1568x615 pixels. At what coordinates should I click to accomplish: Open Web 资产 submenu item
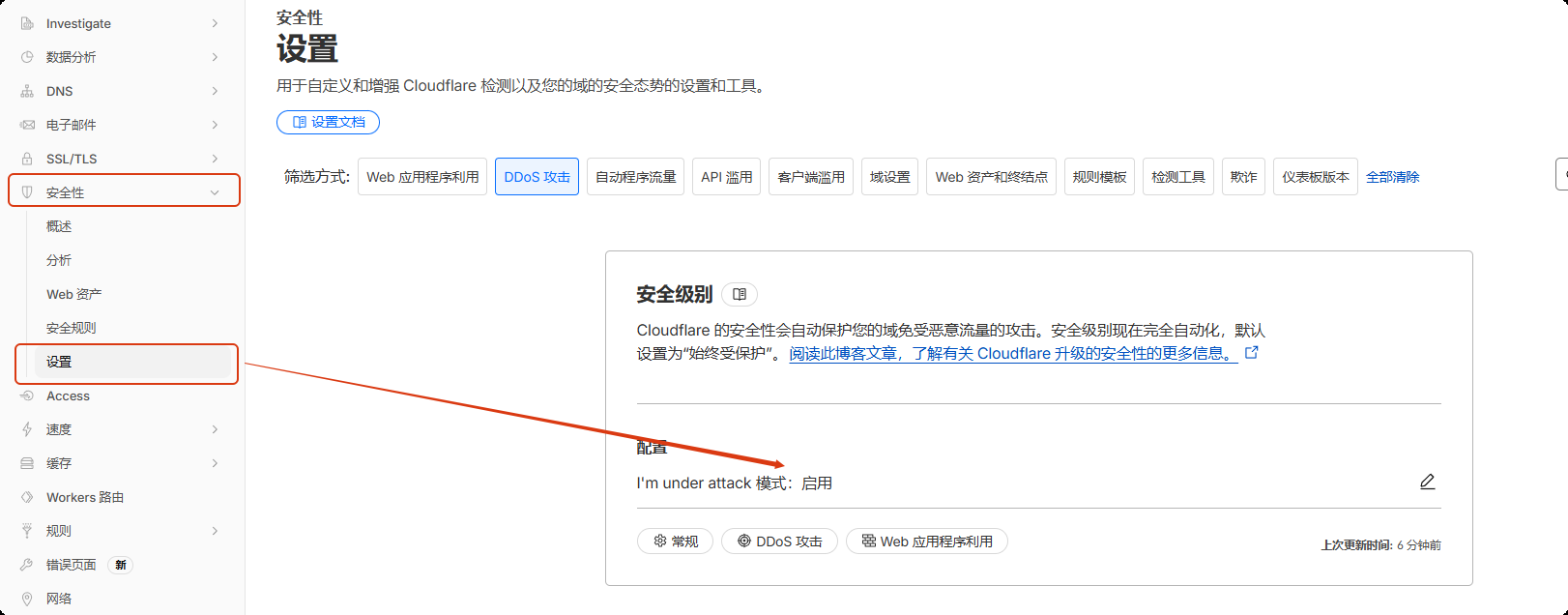[73, 294]
